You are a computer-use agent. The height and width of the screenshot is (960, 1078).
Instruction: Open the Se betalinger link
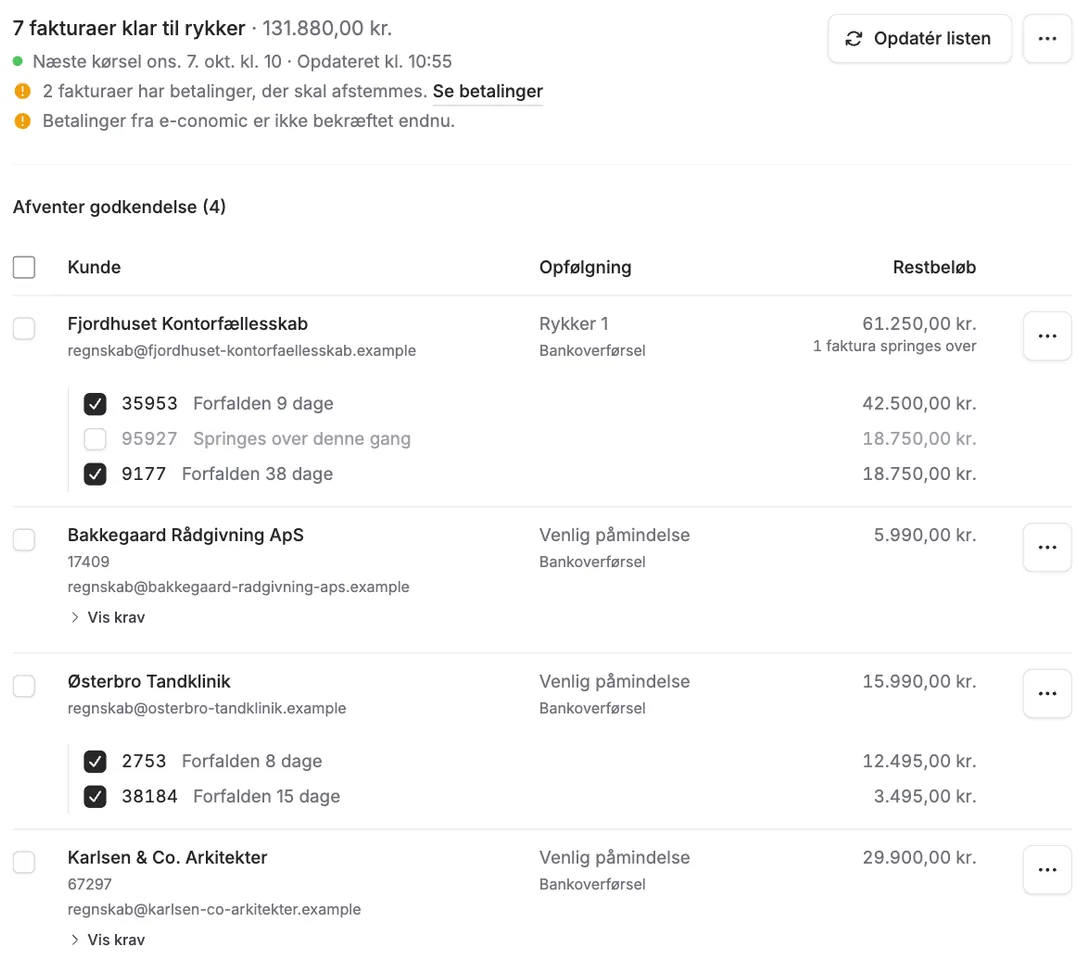pos(487,91)
